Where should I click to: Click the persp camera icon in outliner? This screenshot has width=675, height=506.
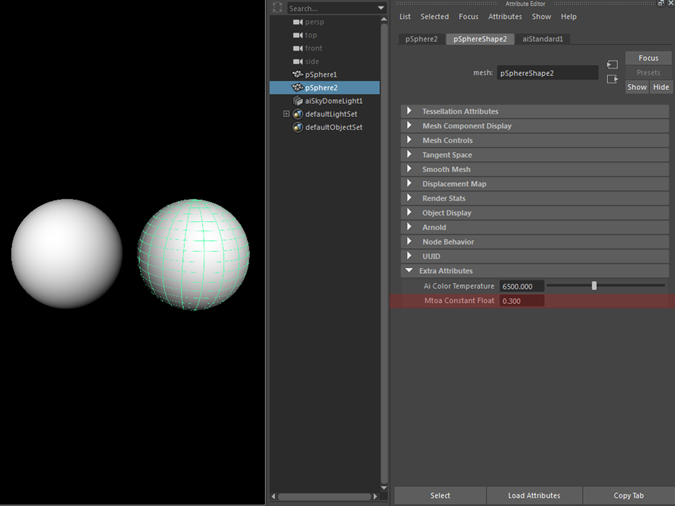[297, 22]
